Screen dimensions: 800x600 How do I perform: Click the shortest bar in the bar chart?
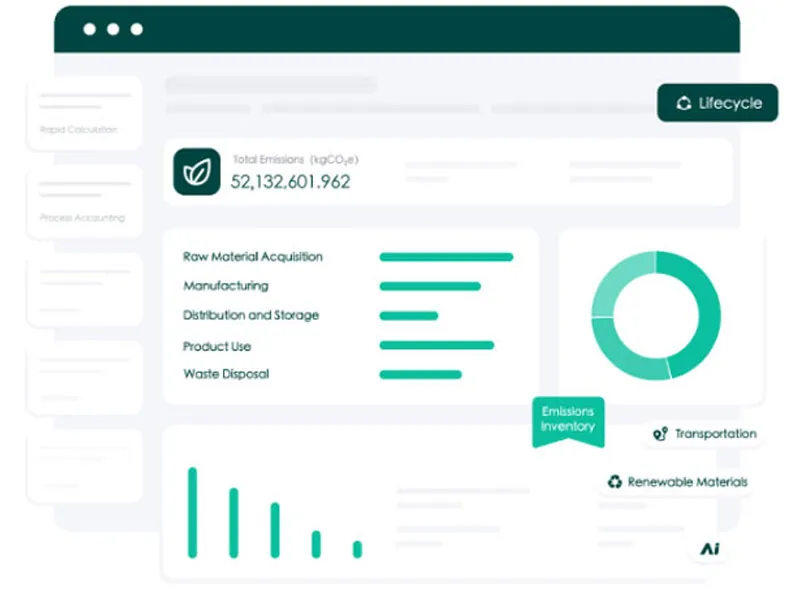357,549
